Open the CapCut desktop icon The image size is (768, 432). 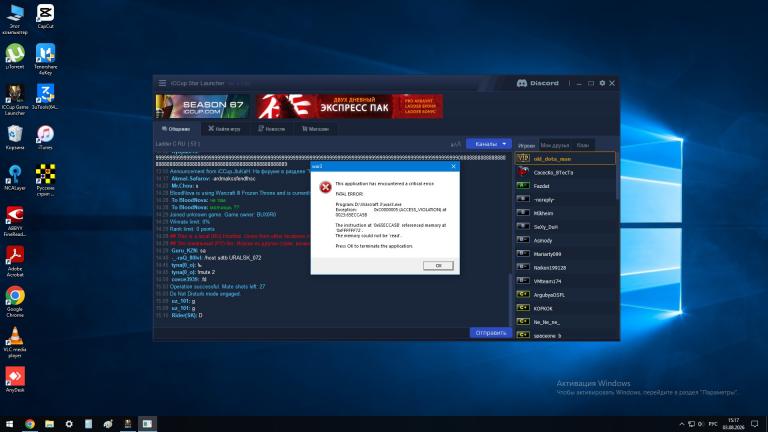pos(45,16)
